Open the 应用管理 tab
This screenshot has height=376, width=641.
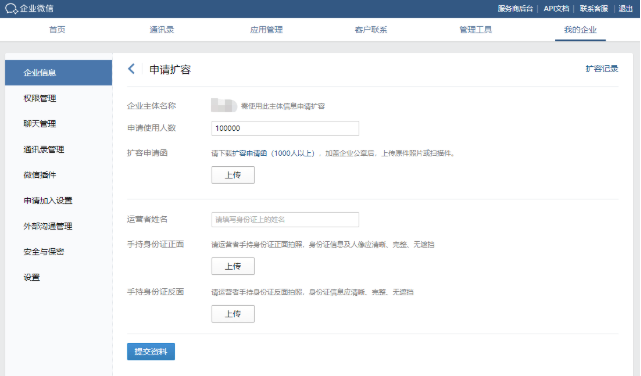point(267,29)
